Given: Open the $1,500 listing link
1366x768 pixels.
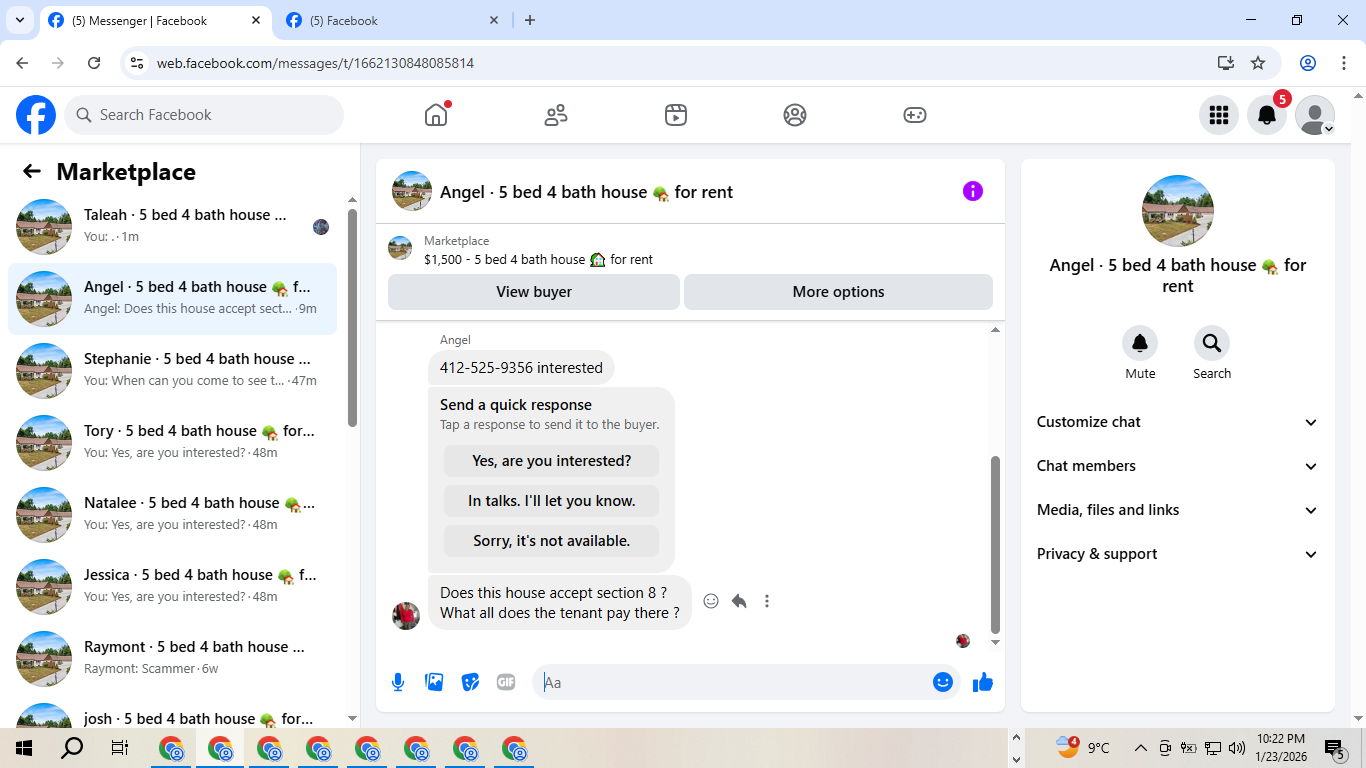Looking at the screenshot, I should pos(538,259).
